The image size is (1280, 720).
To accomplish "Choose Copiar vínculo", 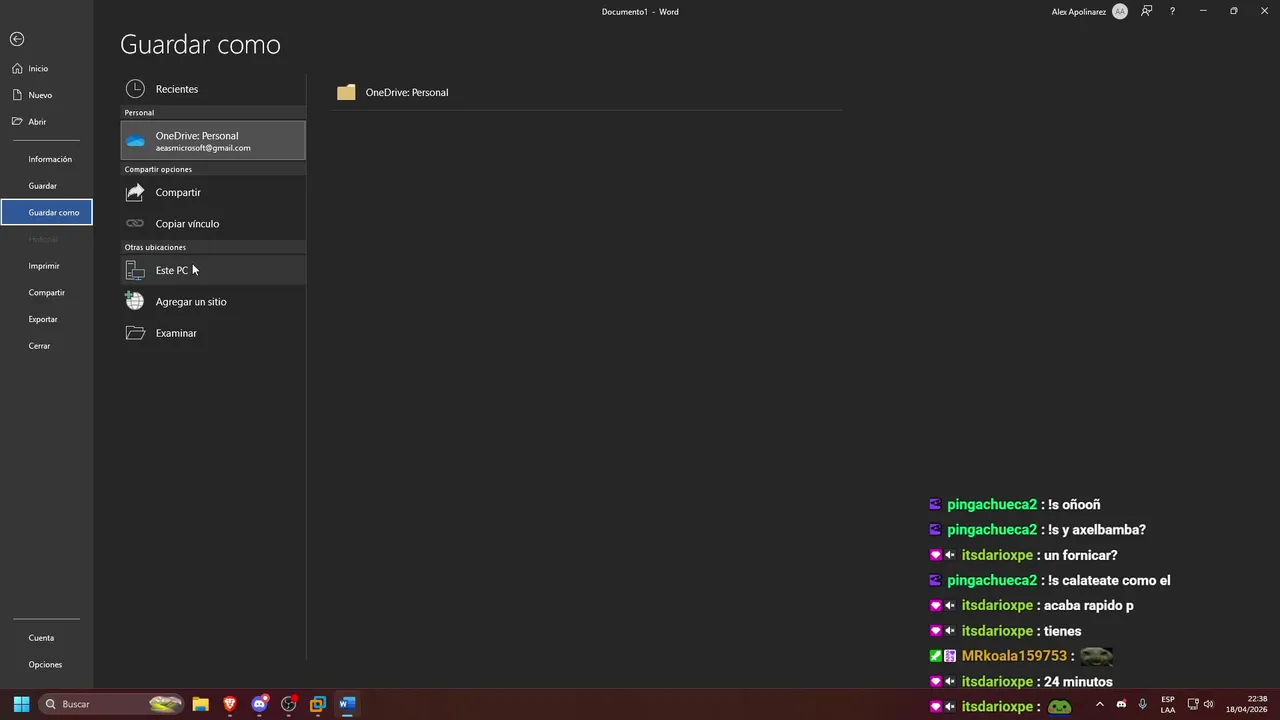I will coord(213,224).
